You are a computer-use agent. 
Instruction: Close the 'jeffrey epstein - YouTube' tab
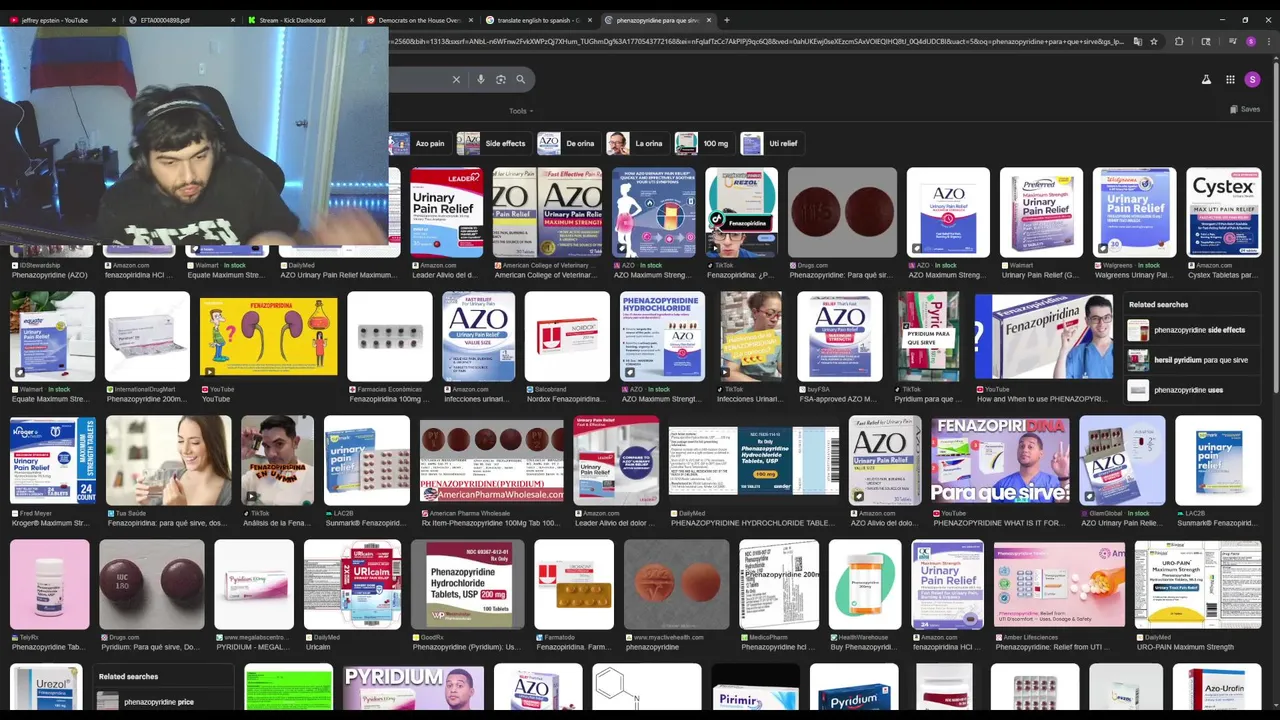point(113,20)
